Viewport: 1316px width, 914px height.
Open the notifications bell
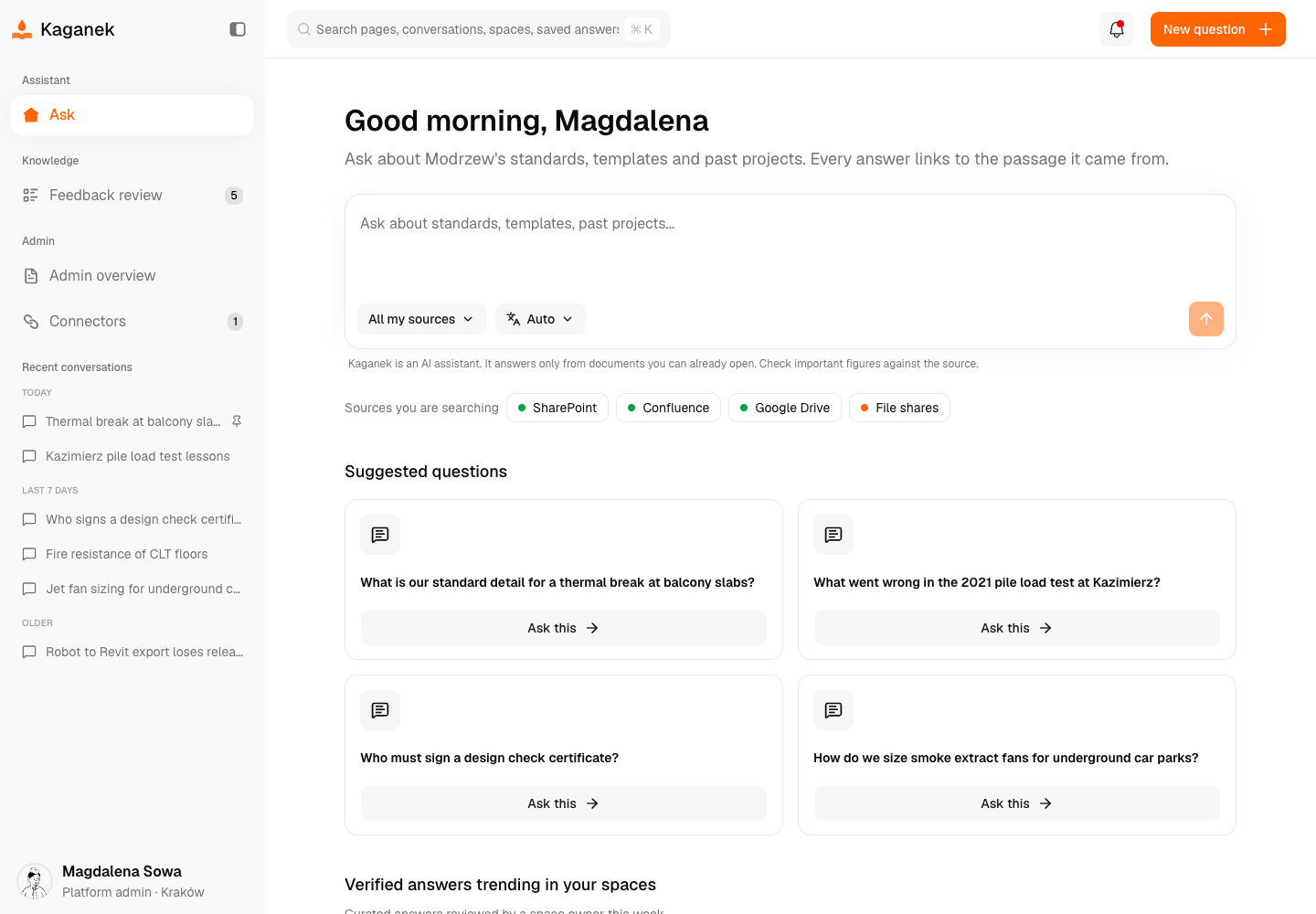coord(1117,29)
